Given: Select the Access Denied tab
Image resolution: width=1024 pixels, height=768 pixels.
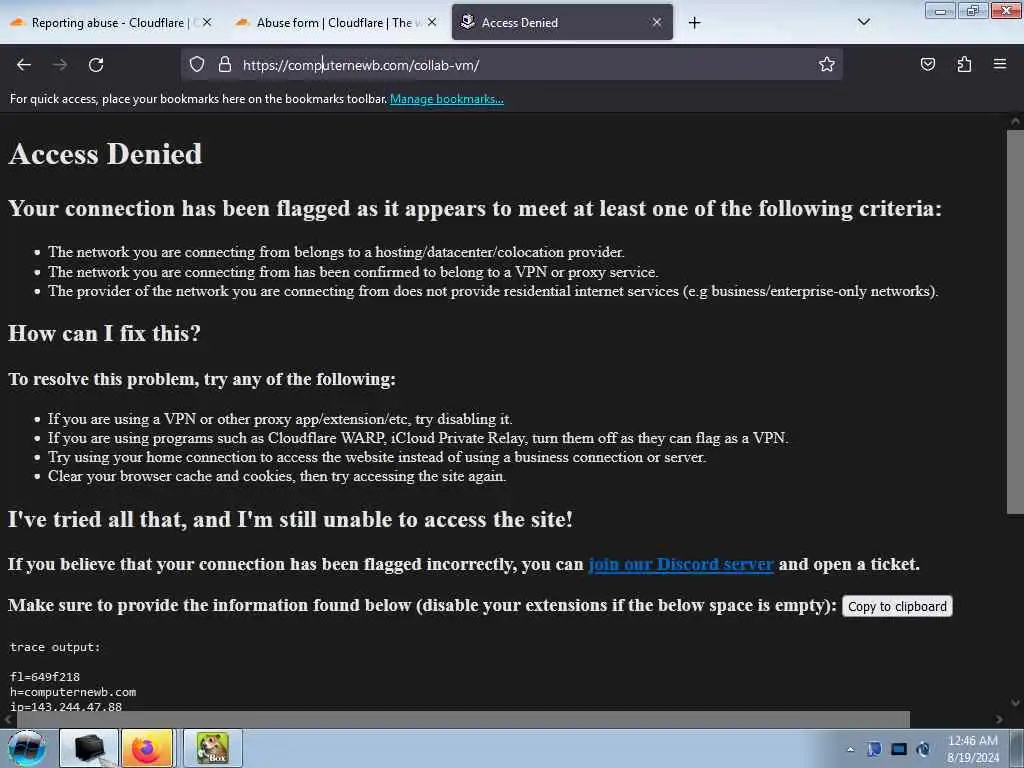Looking at the screenshot, I should [562, 22].
